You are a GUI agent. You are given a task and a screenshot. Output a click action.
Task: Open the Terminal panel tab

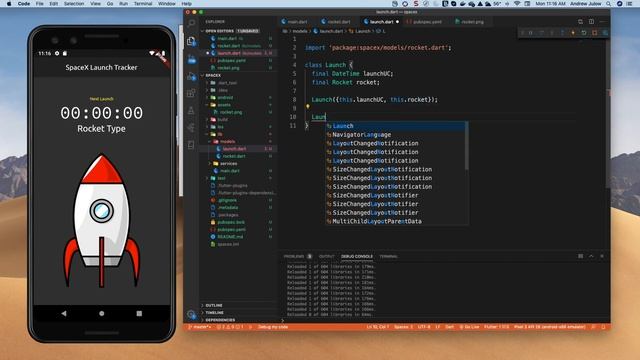389,256
